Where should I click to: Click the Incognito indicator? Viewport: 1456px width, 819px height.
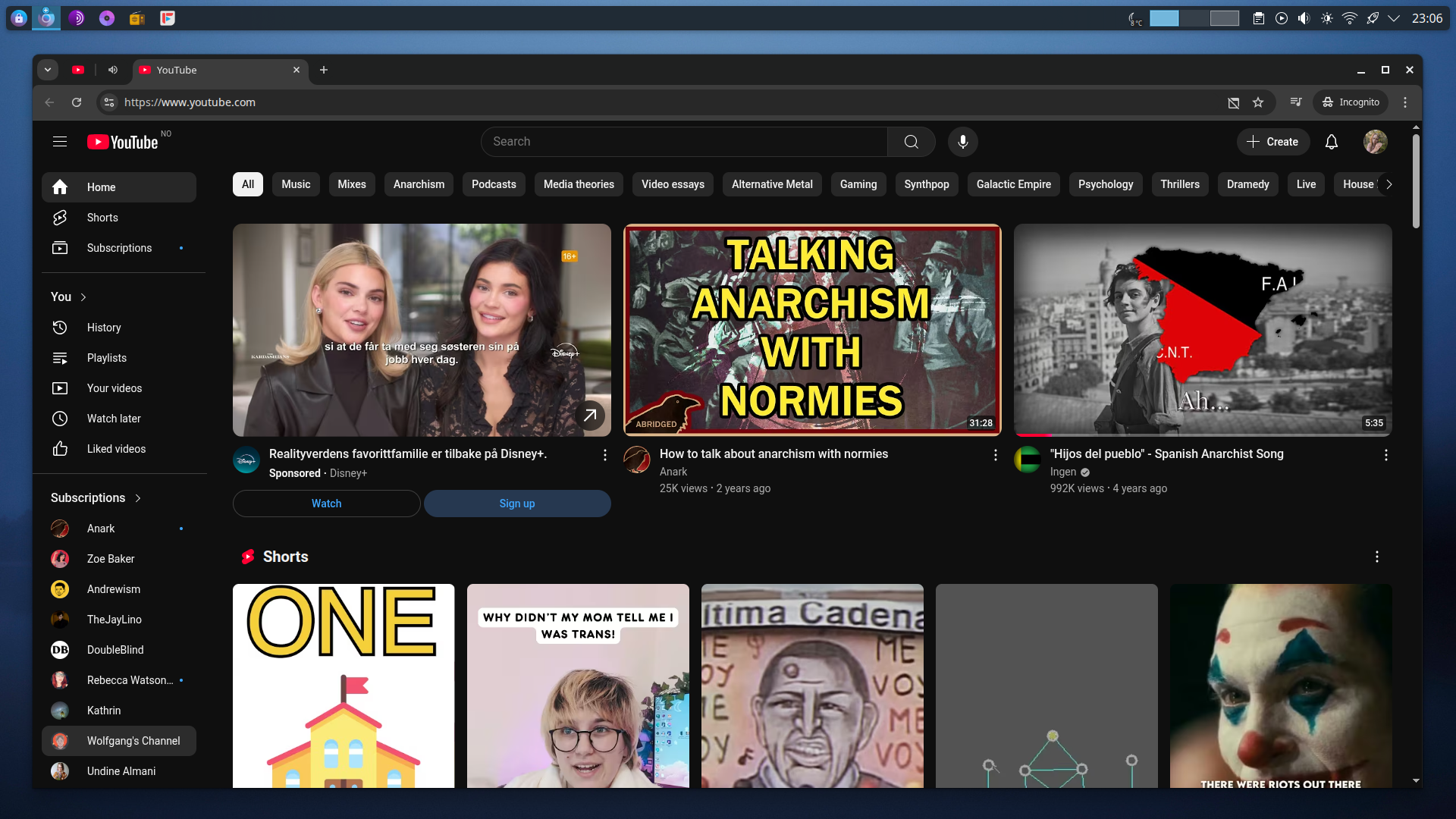point(1351,102)
